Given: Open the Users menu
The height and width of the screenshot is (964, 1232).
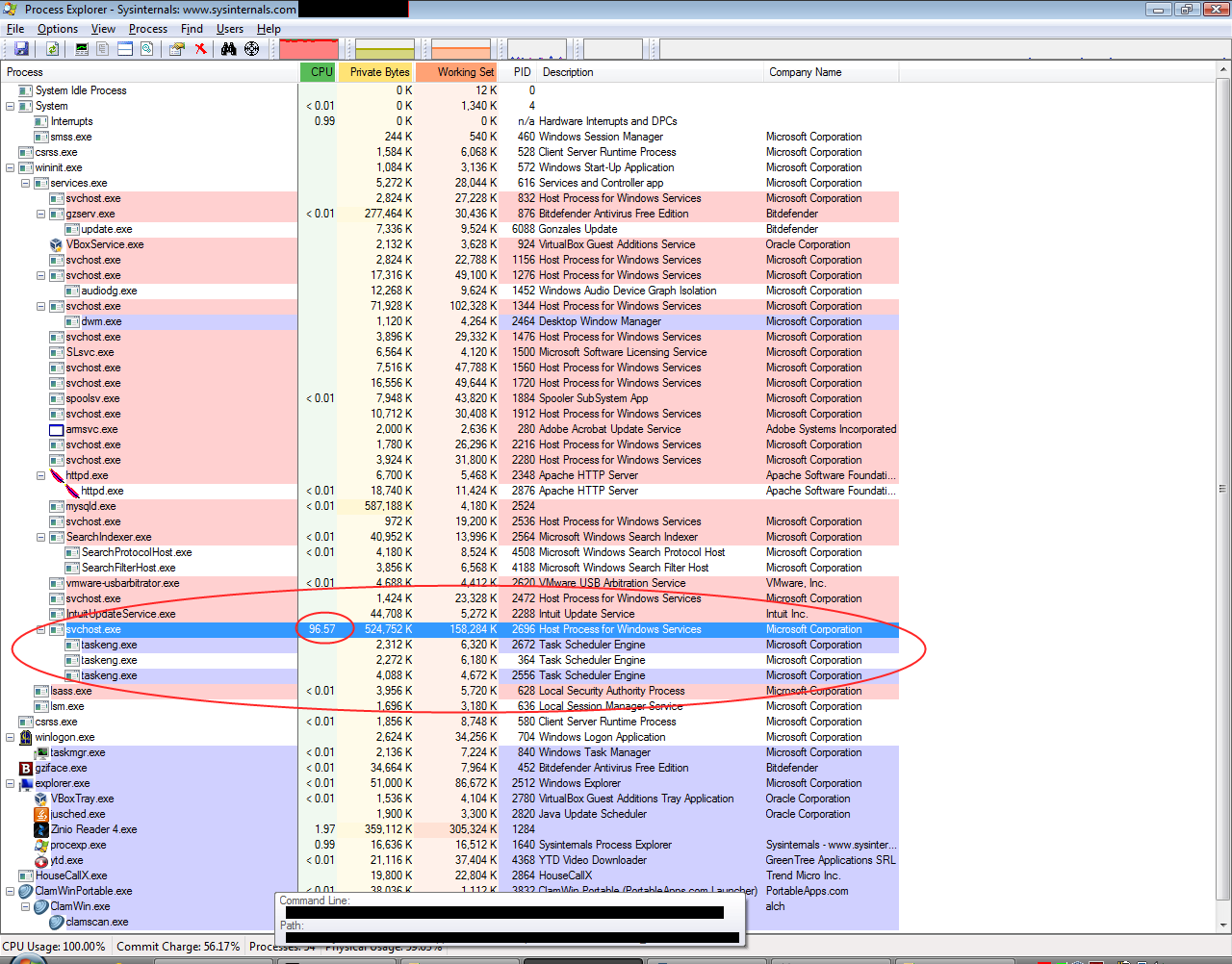Looking at the screenshot, I should click(x=230, y=29).
